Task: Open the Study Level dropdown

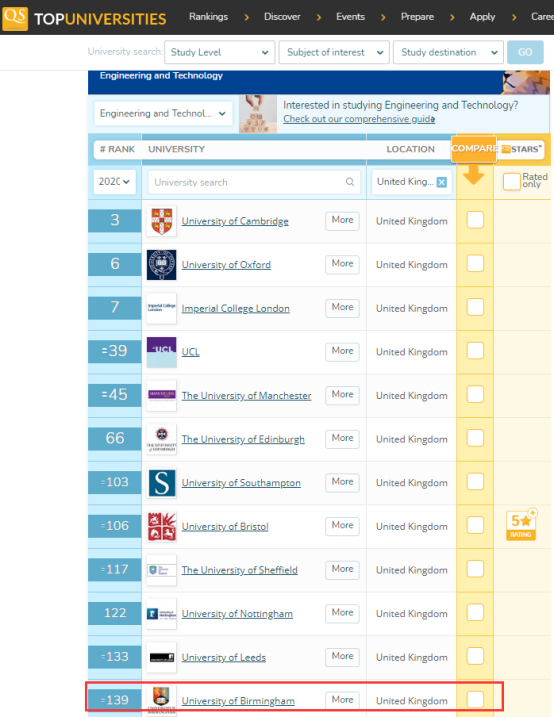Action: (x=220, y=52)
